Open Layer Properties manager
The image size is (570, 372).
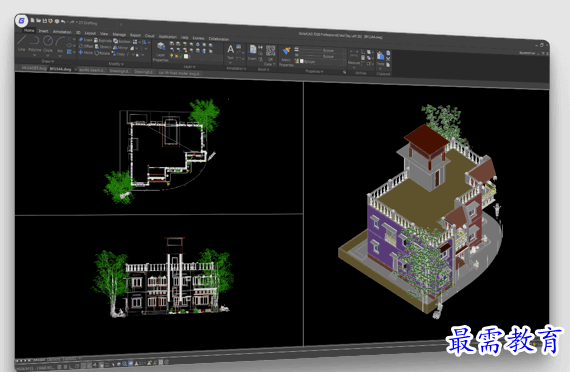tap(161, 51)
